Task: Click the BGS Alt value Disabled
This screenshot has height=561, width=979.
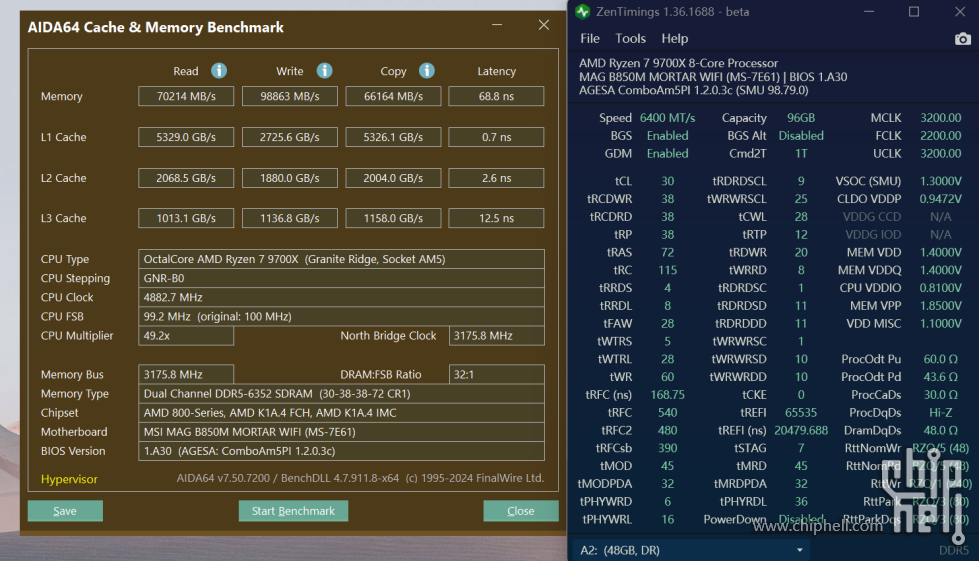Action: 801,135
